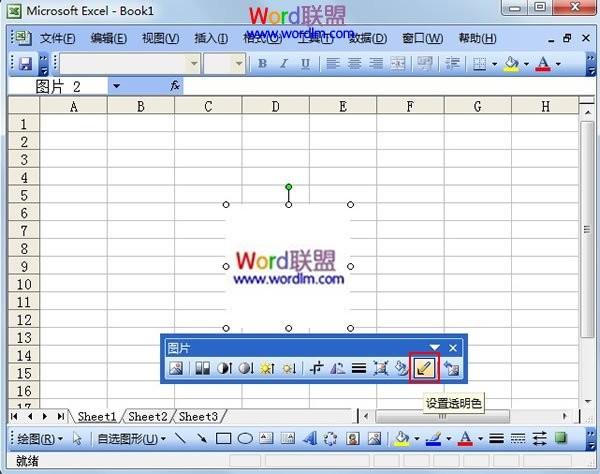Select the Select Objects arrow in Drawing toolbar

point(77,438)
